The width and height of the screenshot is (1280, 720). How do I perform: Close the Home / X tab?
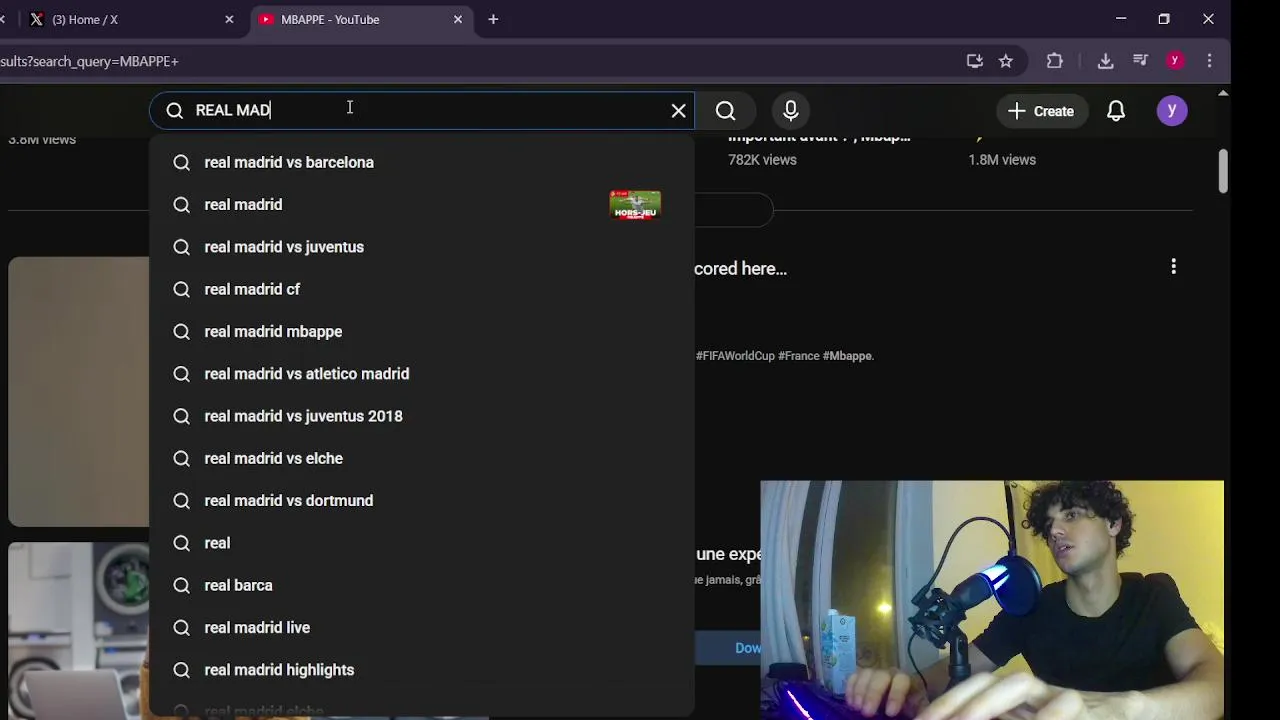coord(229,19)
